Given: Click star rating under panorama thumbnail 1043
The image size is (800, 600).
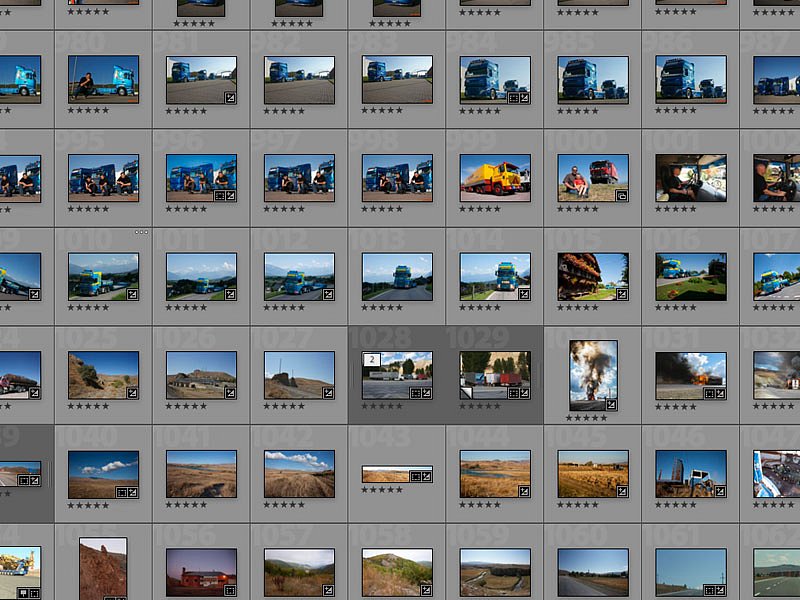Looking at the screenshot, I should (x=382, y=490).
